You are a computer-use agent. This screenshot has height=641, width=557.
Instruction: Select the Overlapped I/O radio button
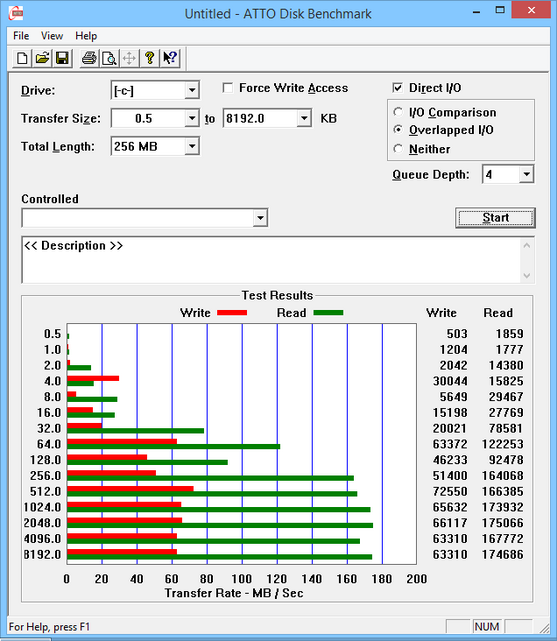click(398, 130)
